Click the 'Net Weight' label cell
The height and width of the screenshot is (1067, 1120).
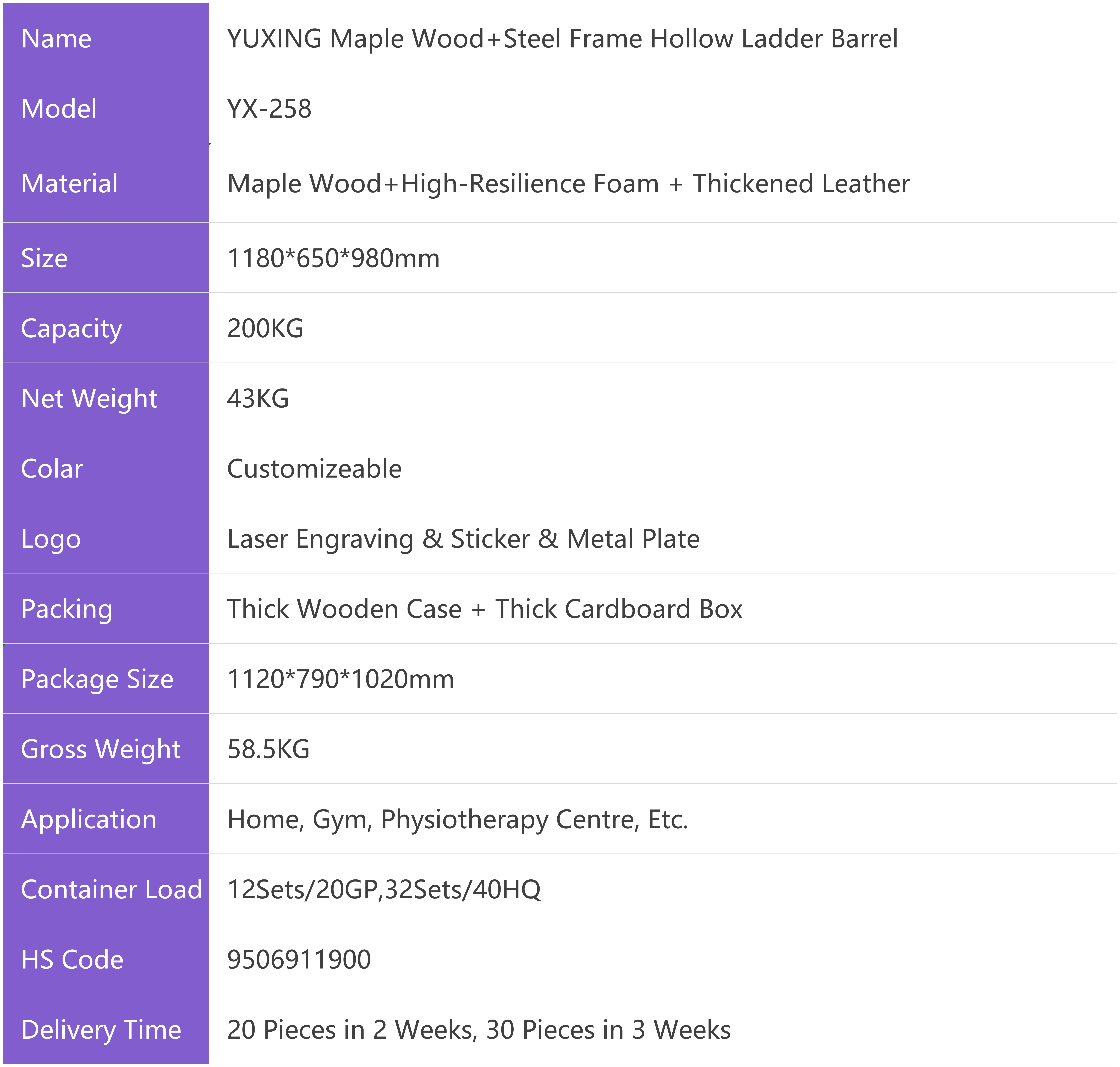click(106, 398)
